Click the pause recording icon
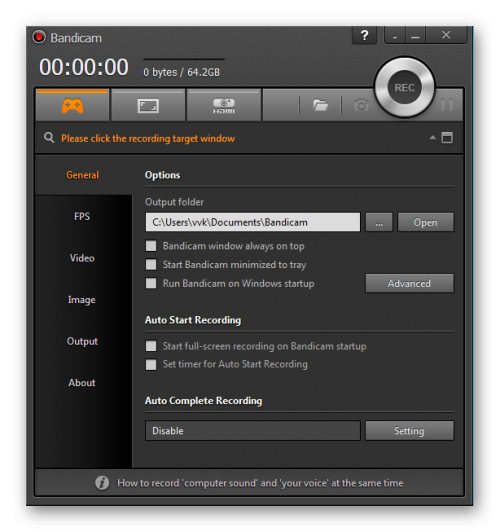Viewport: 500px width, 532px height. 447,105
